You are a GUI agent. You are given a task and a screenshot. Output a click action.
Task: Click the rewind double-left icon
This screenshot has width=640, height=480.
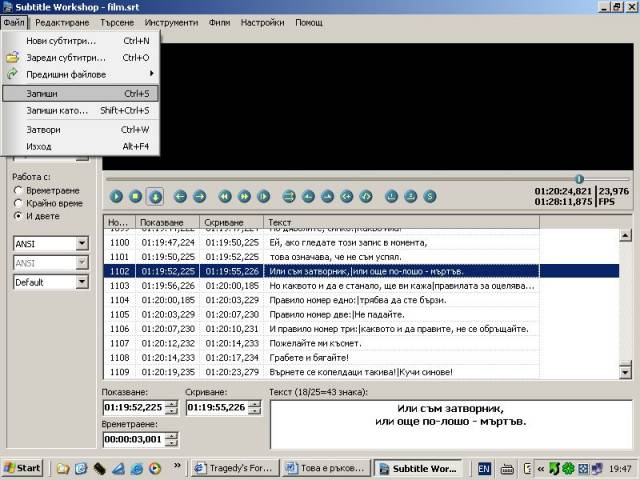click(x=225, y=197)
